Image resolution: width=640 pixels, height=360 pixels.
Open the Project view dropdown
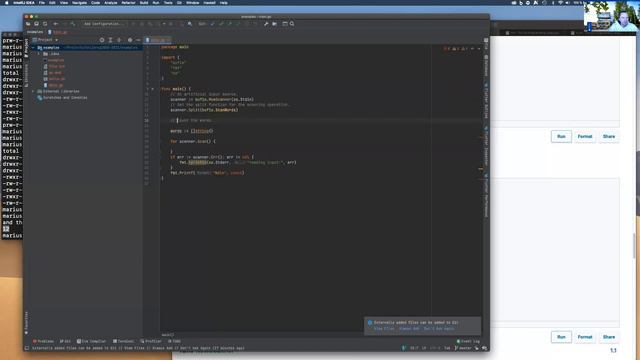click(46, 40)
